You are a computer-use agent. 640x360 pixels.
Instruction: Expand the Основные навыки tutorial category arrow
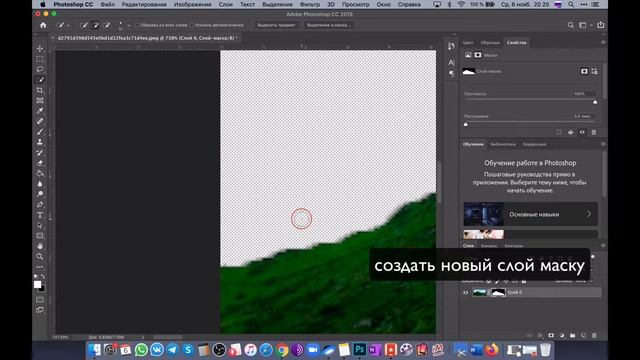pos(589,214)
